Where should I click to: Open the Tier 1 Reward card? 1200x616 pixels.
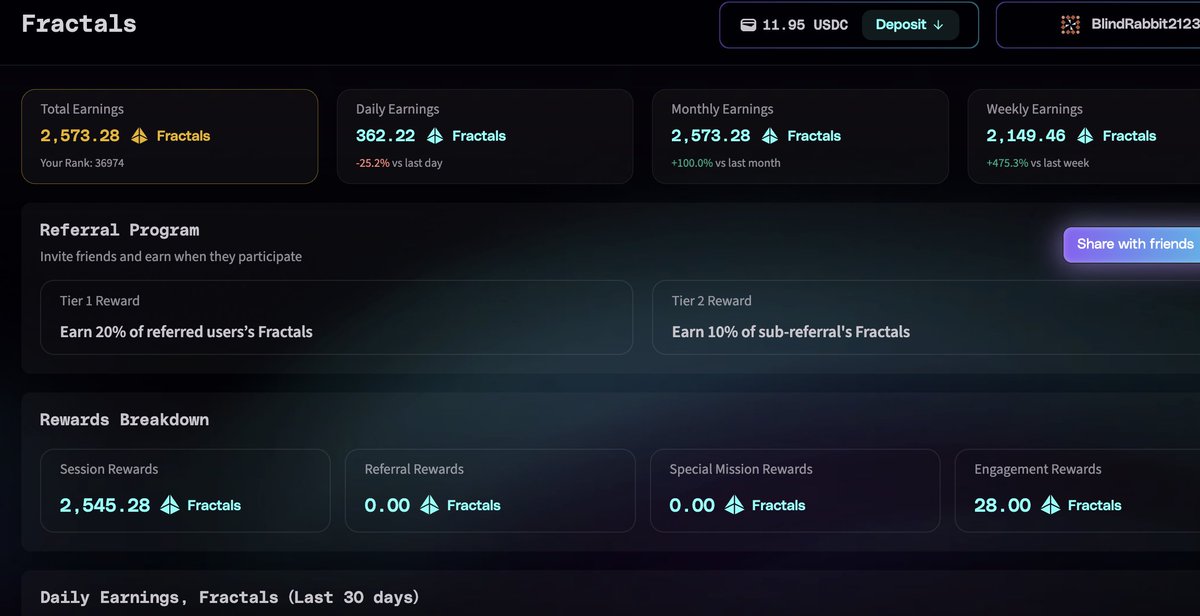coord(336,317)
